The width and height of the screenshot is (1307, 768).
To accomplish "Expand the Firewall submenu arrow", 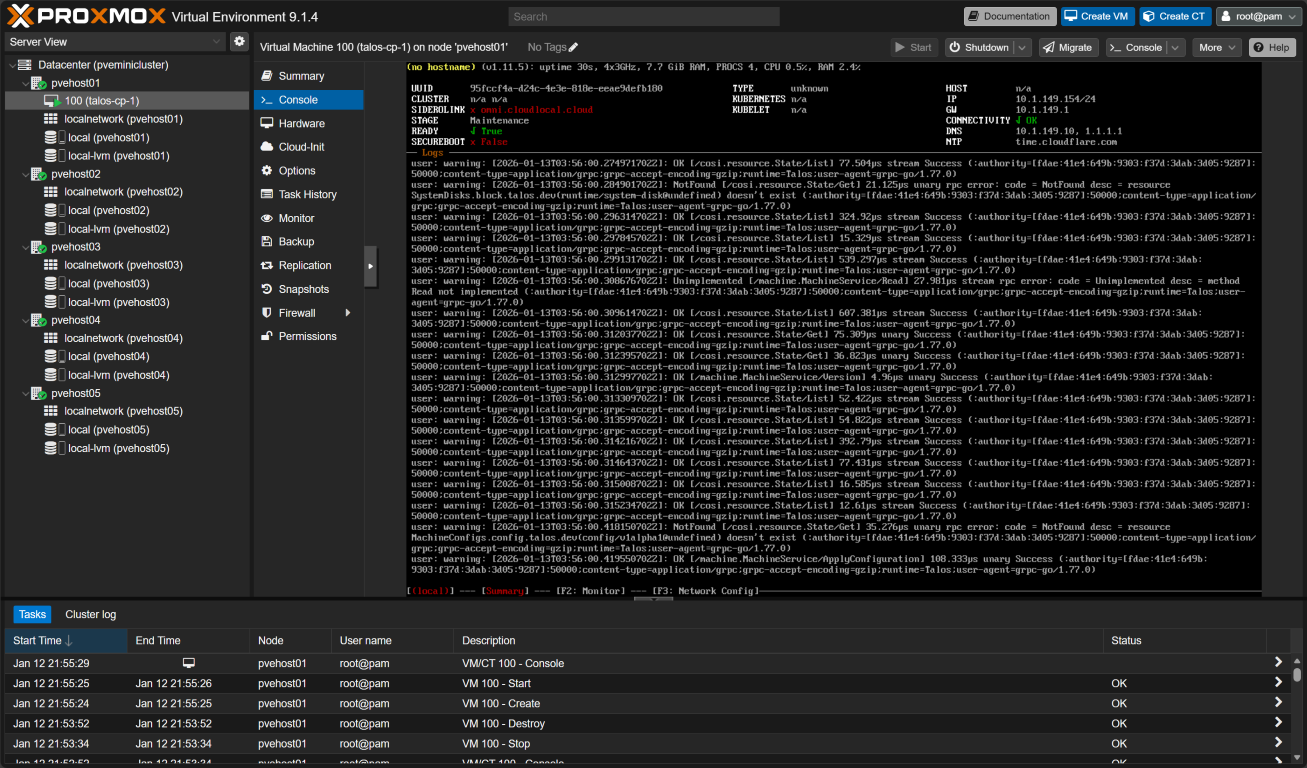I will (x=348, y=313).
